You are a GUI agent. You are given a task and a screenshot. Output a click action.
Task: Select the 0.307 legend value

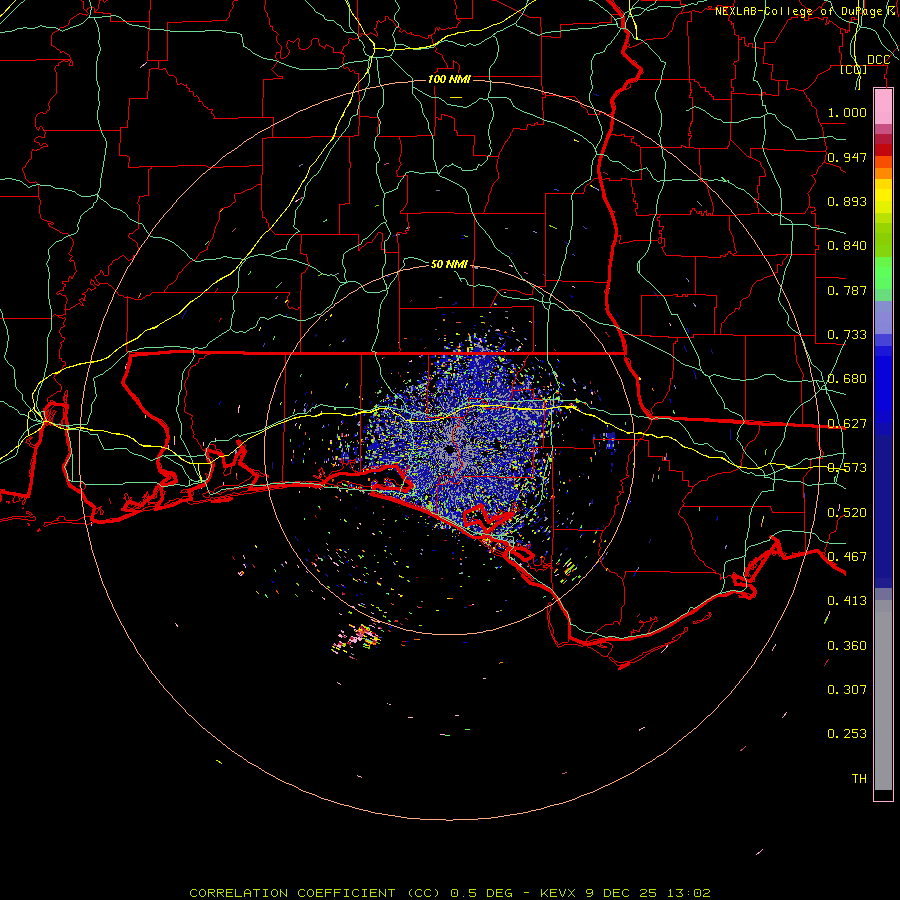pos(847,689)
